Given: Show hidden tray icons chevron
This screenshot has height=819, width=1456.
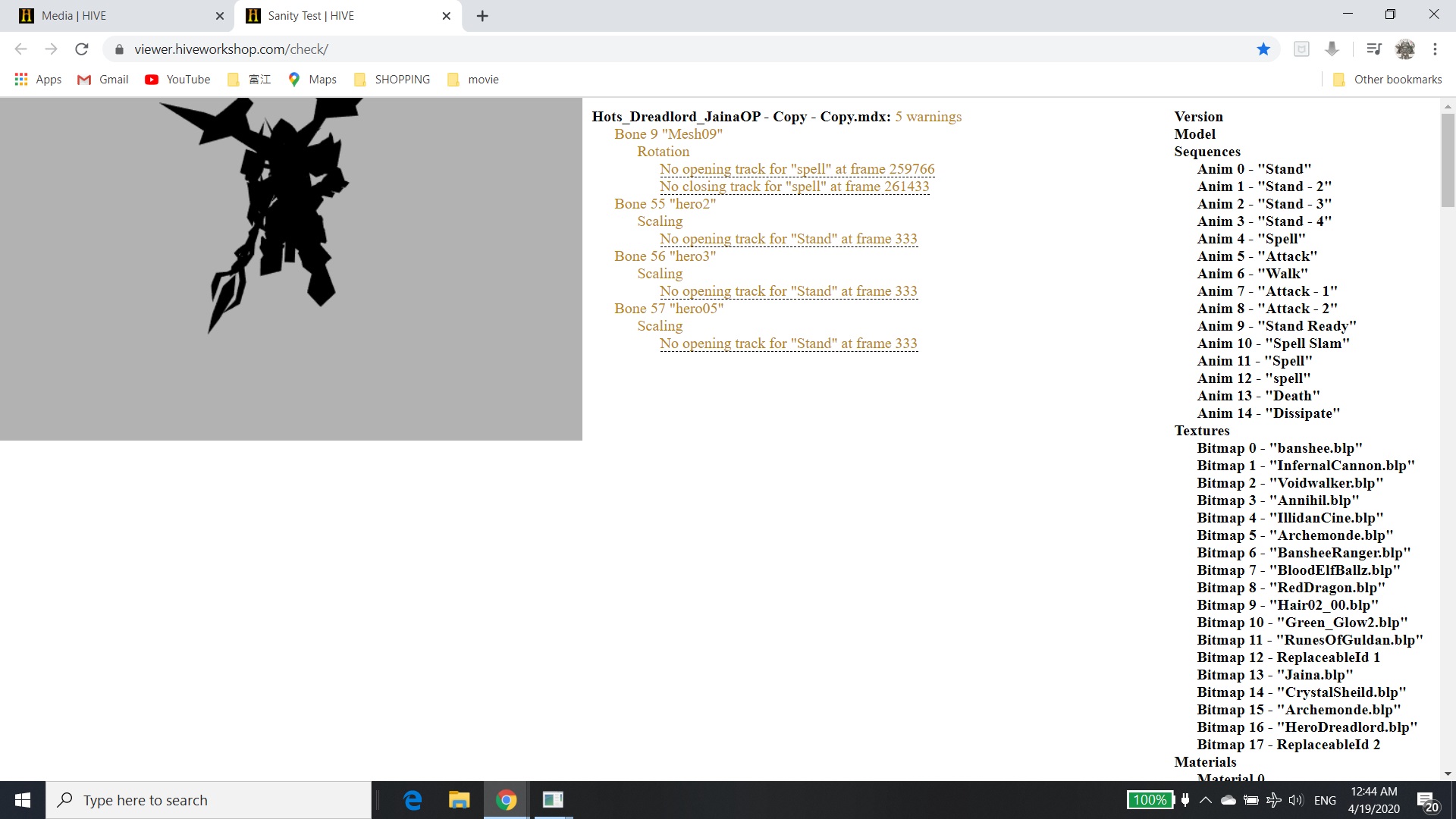Looking at the screenshot, I should (1205, 800).
